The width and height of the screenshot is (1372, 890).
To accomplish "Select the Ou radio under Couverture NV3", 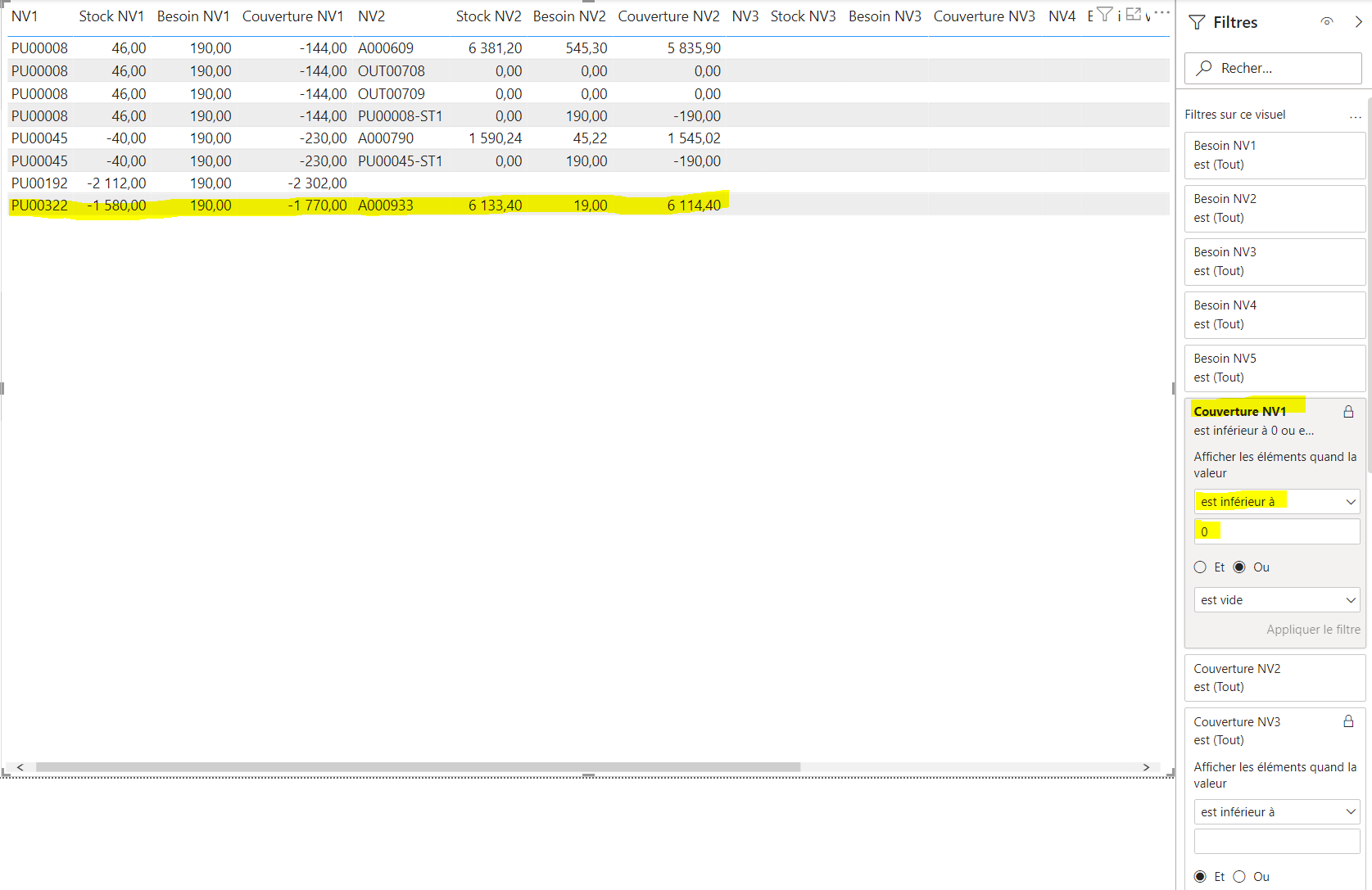I will tap(1239, 877).
